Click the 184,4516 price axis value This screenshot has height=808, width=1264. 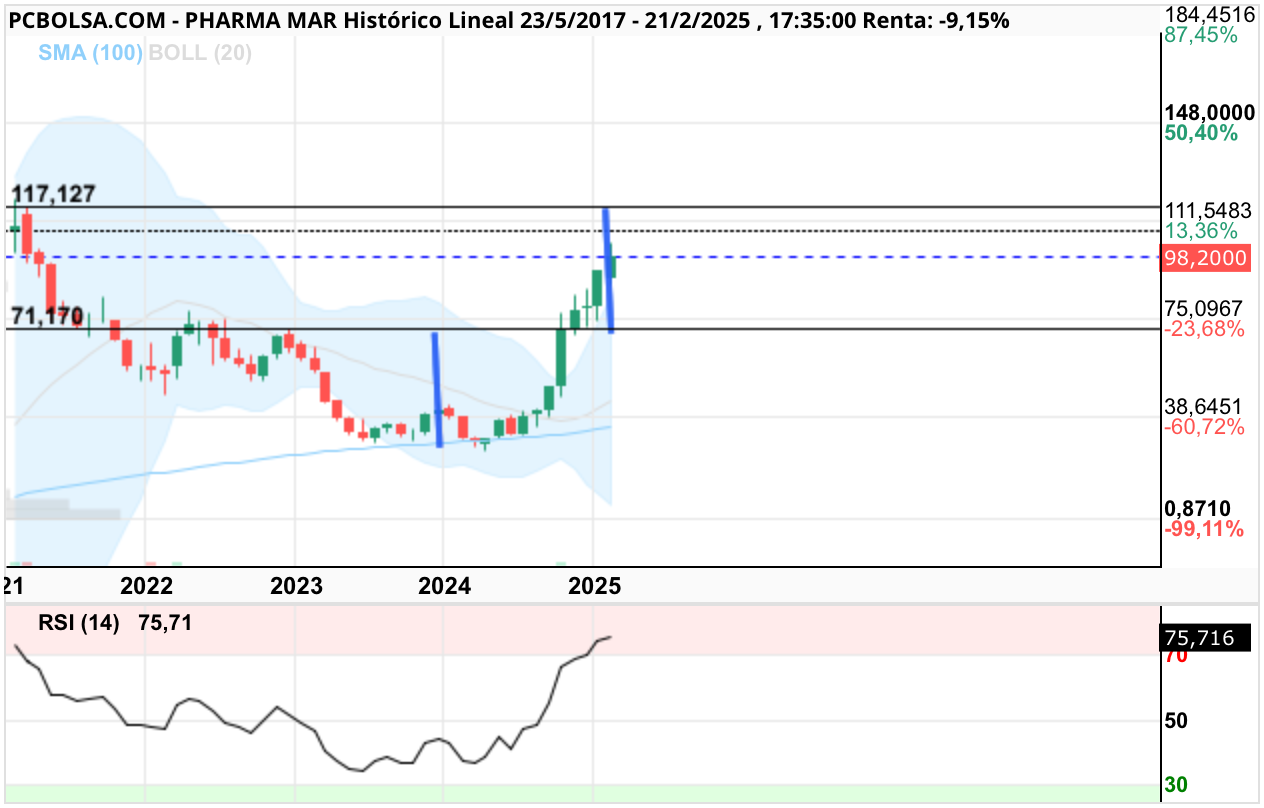point(1209,14)
